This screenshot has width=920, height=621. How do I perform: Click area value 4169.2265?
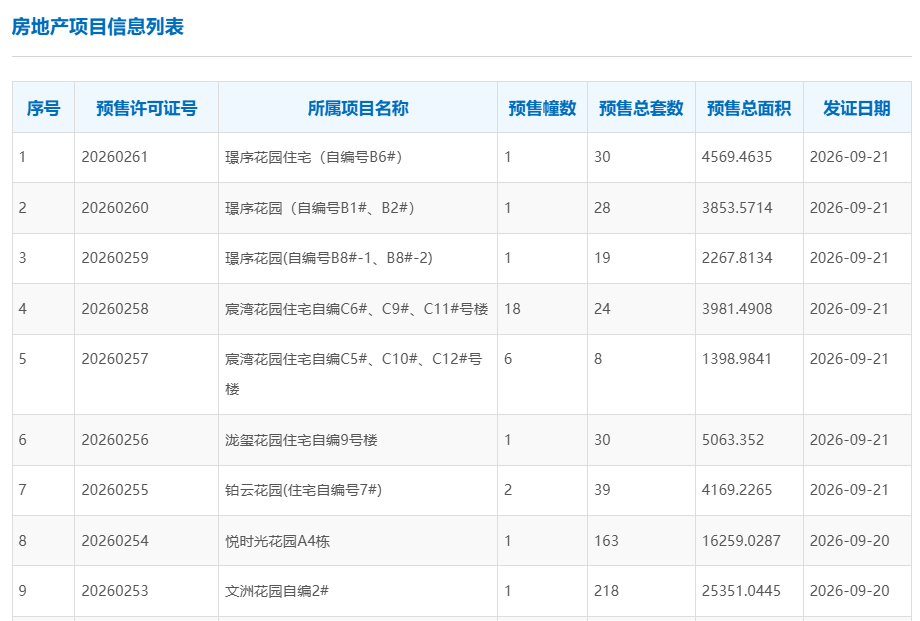[x=737, y=490]
